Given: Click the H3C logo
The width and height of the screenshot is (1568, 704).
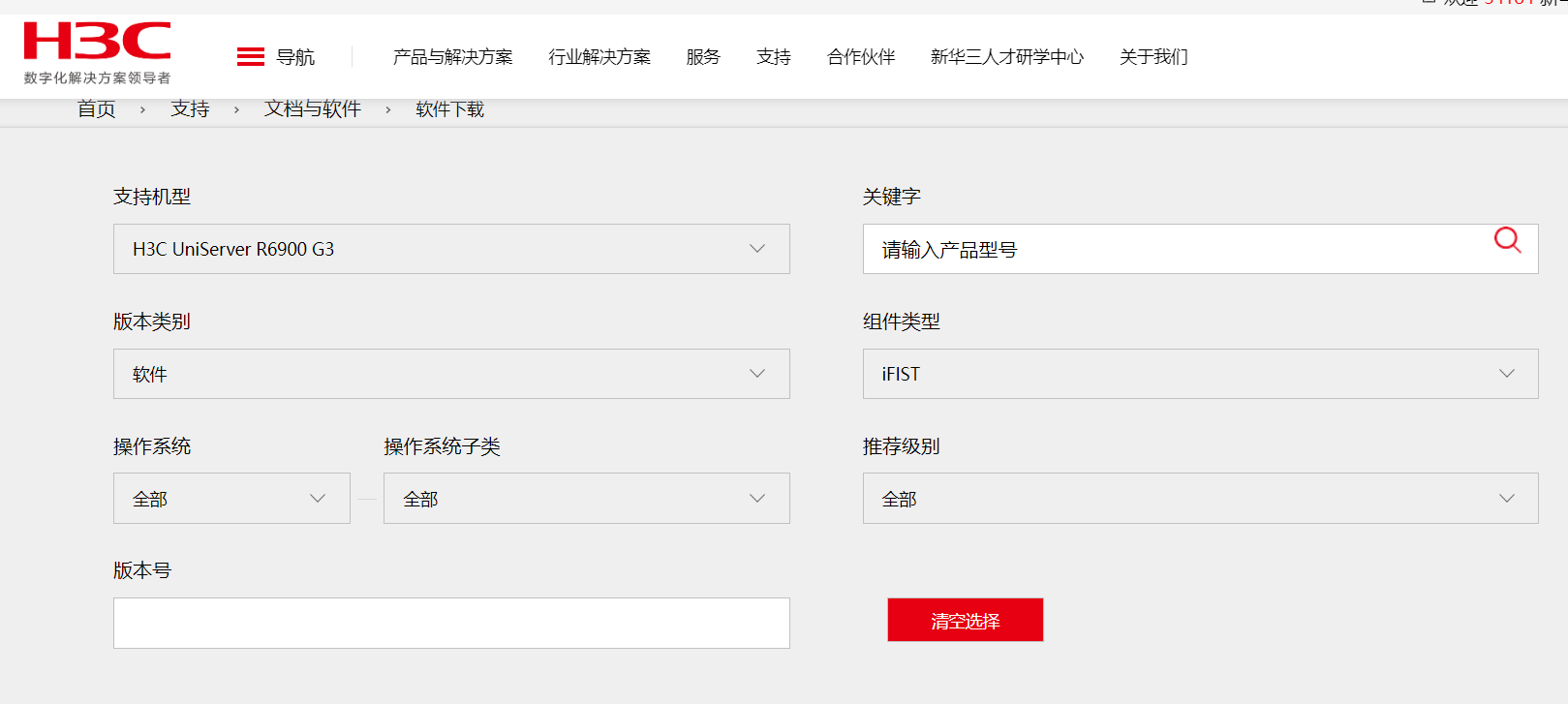Looking at the screenshot, I should coord(97,52).
